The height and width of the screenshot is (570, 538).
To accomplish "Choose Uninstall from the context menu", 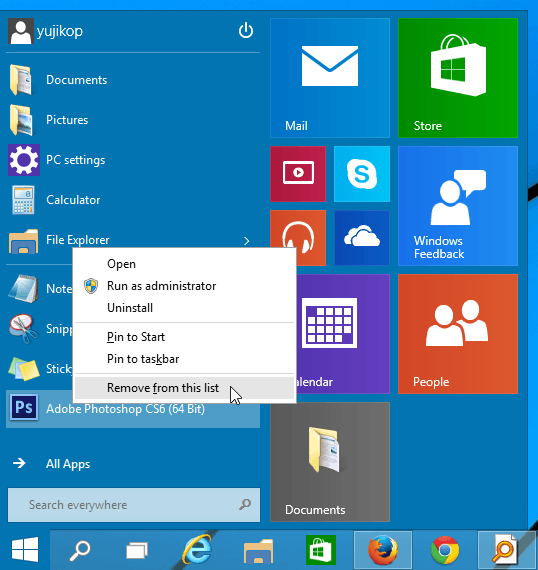I will [x=185, y=308].
